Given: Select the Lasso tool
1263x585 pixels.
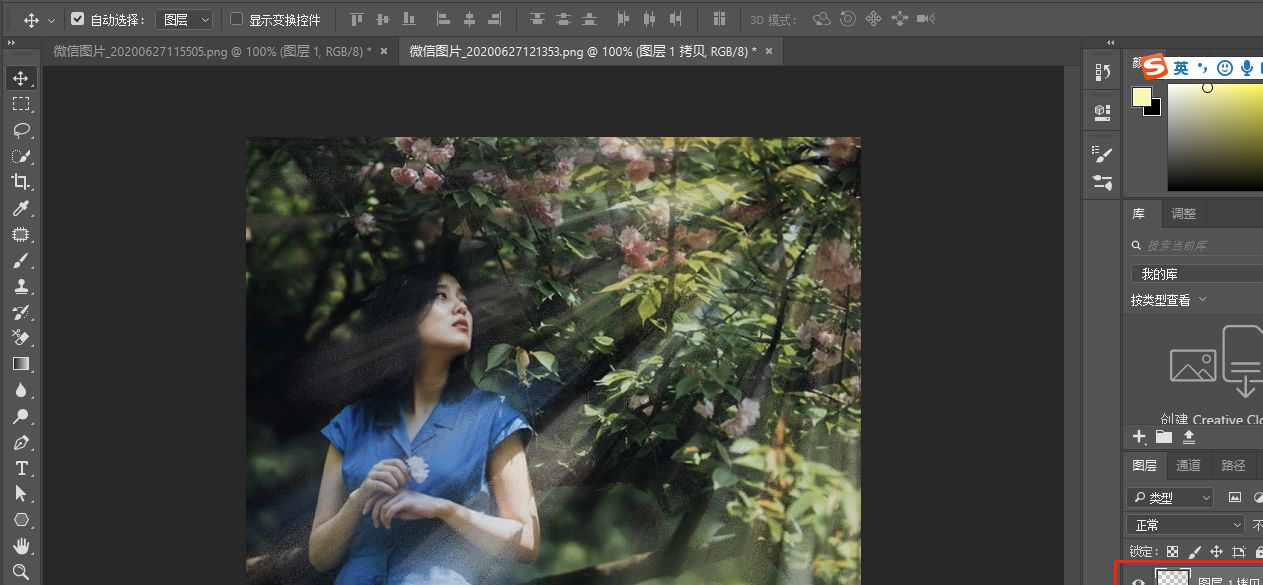Looking at the screenshot, I should tap(21, 130).
